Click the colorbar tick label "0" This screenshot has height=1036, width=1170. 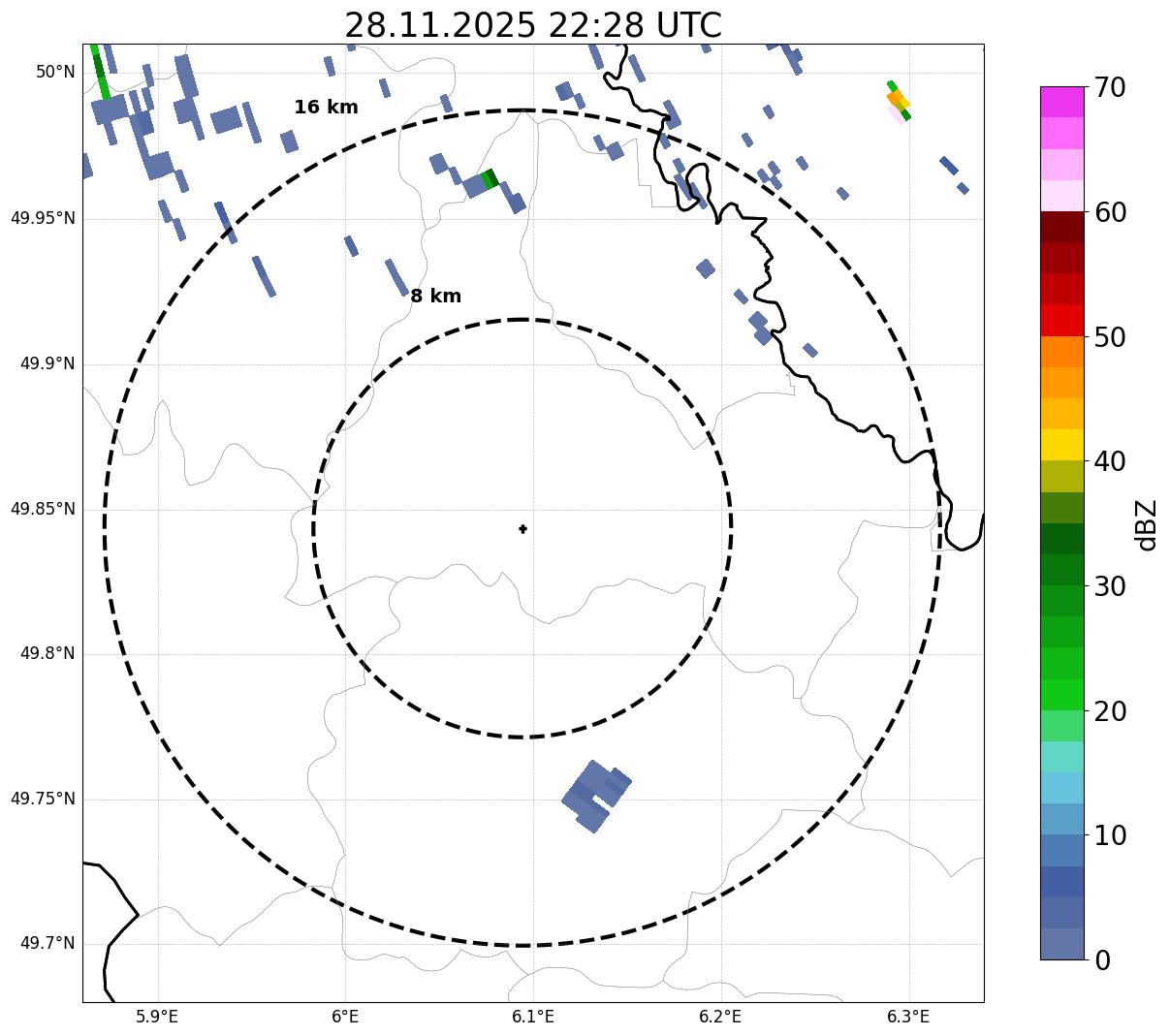1102,960
